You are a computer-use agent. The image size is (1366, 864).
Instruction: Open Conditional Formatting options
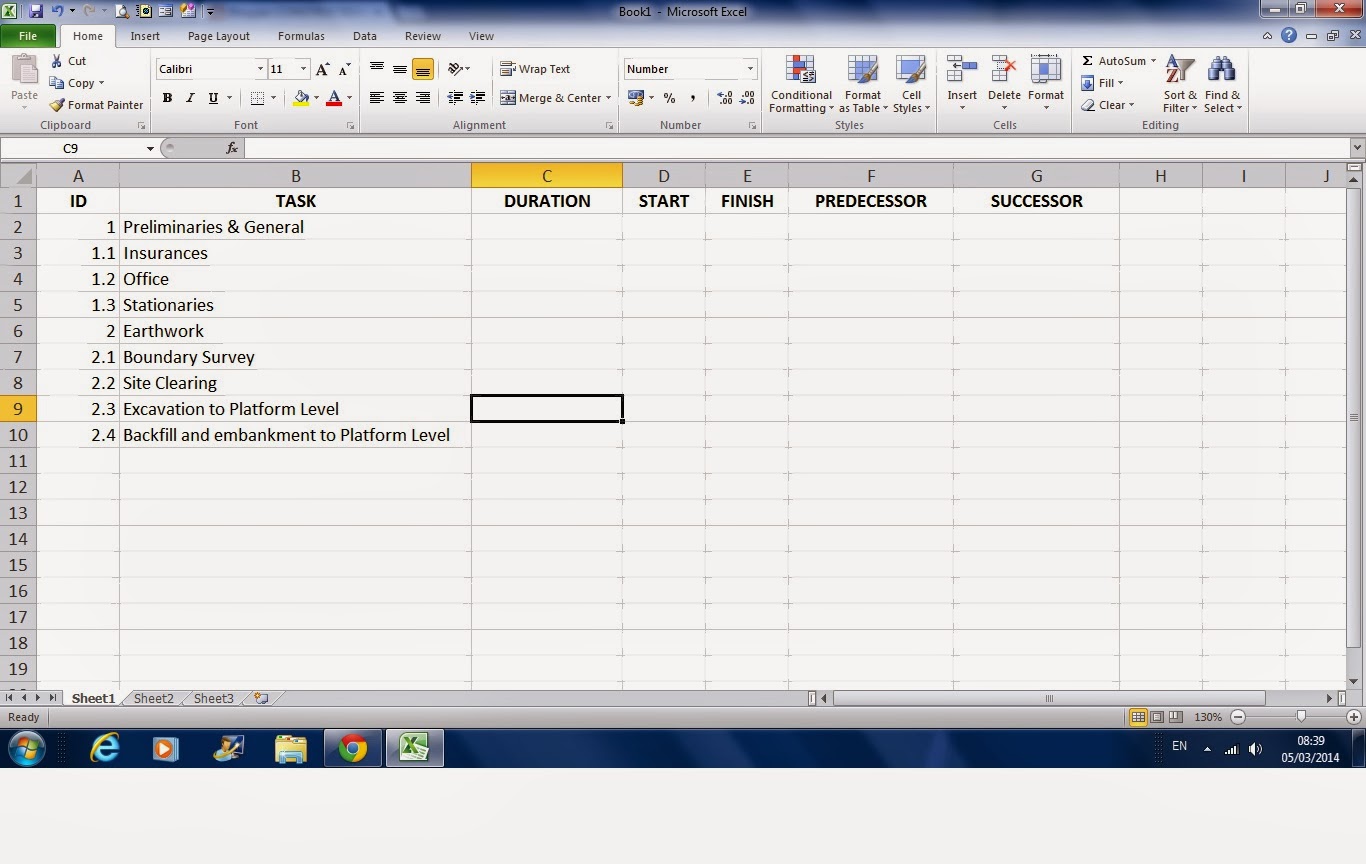pos(800,85)
